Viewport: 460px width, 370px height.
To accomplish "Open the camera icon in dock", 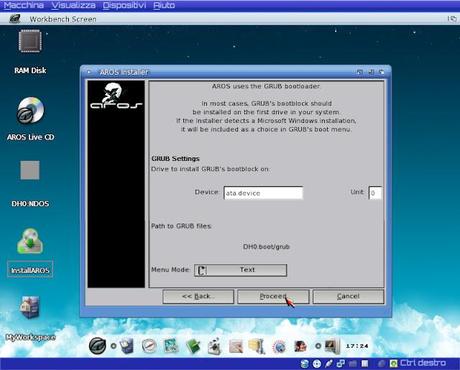I will click(x=215, y=346).
